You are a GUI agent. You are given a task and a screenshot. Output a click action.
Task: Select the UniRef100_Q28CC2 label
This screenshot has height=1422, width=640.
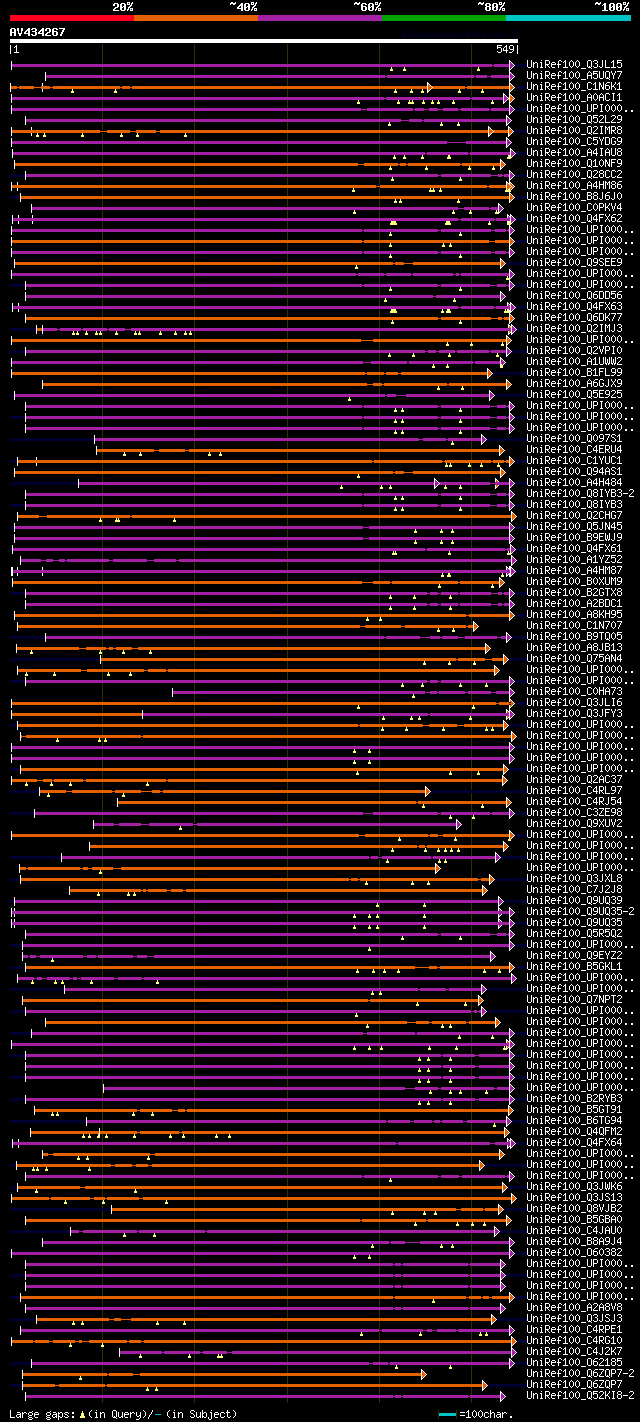[574, 174]
